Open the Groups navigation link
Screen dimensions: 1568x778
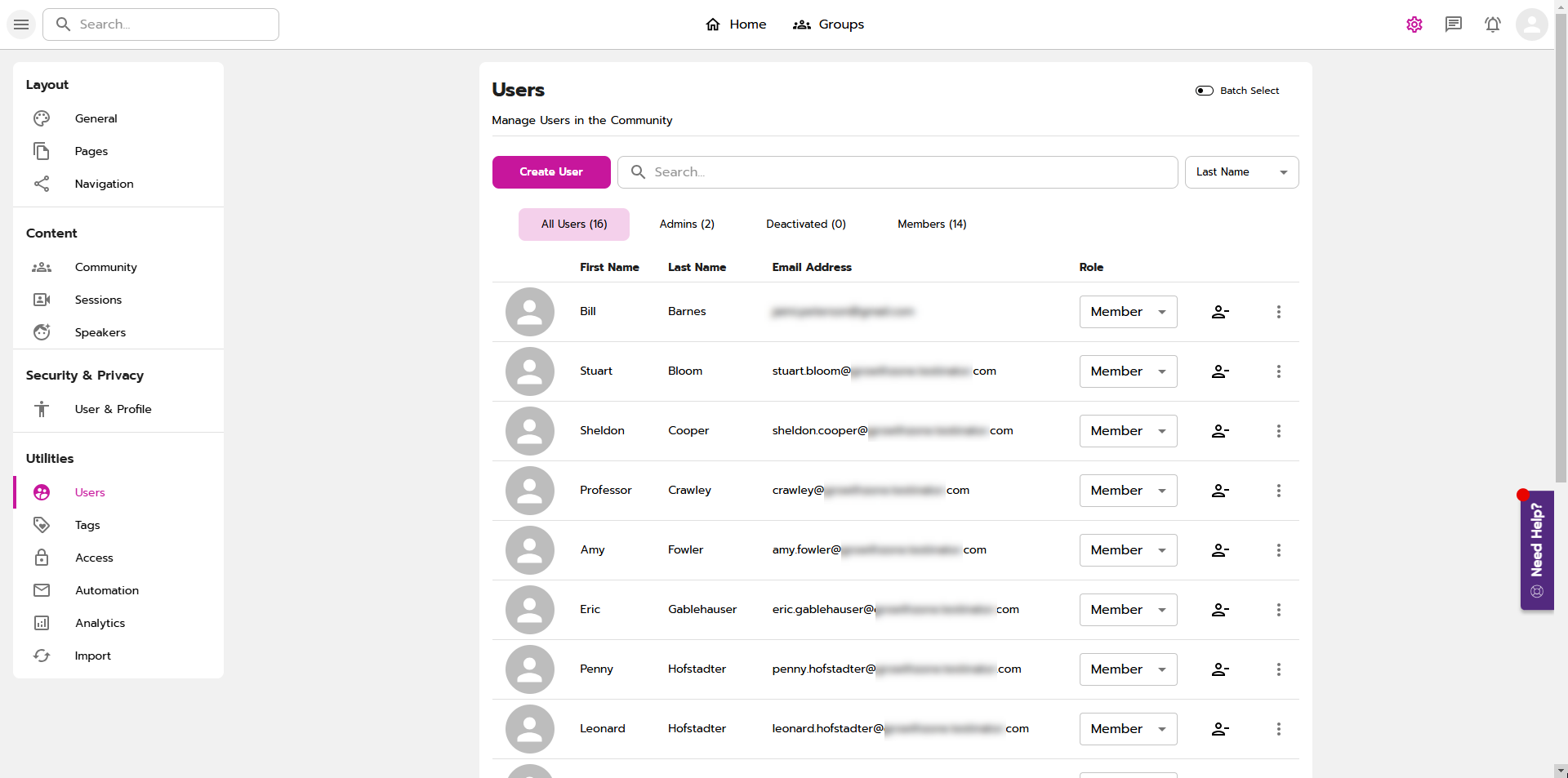click(828, 24)
